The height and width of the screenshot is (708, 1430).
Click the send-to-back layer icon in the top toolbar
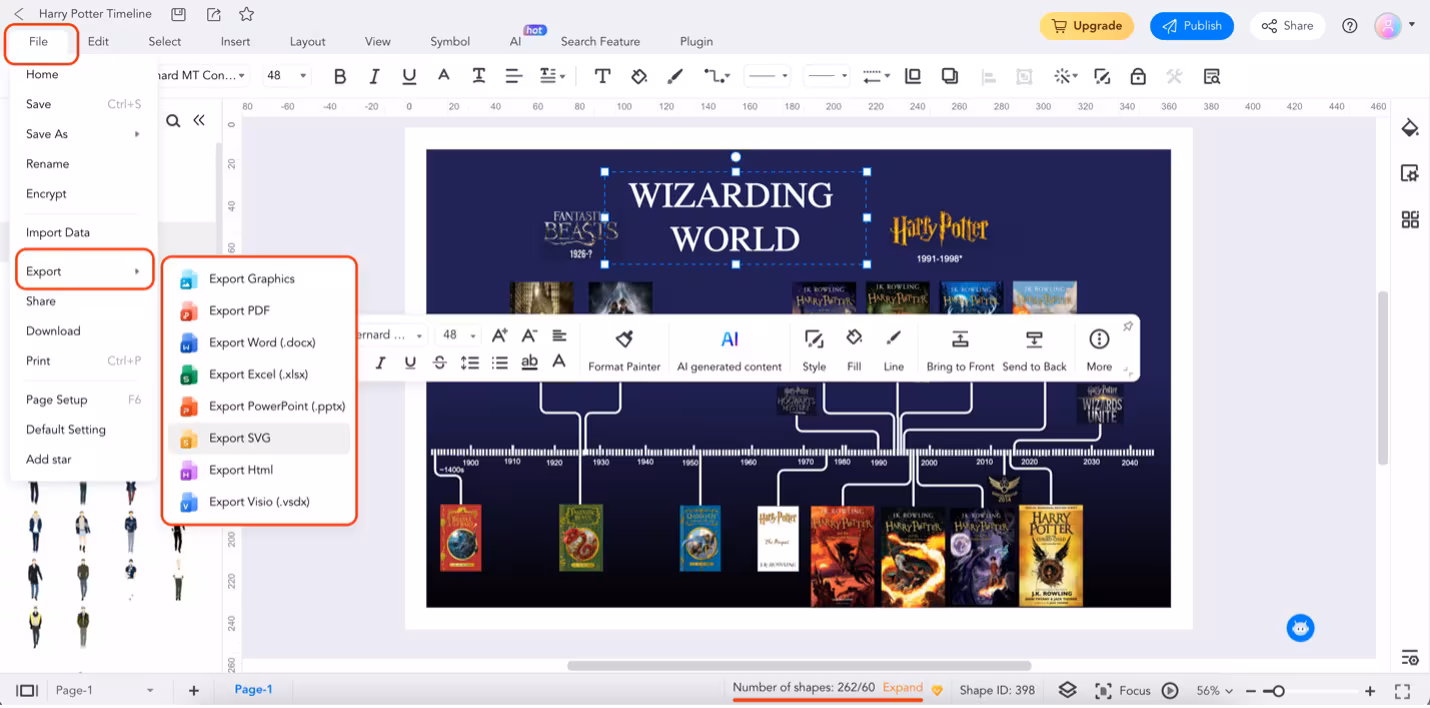pyautogui.click(x=950, y=76)
